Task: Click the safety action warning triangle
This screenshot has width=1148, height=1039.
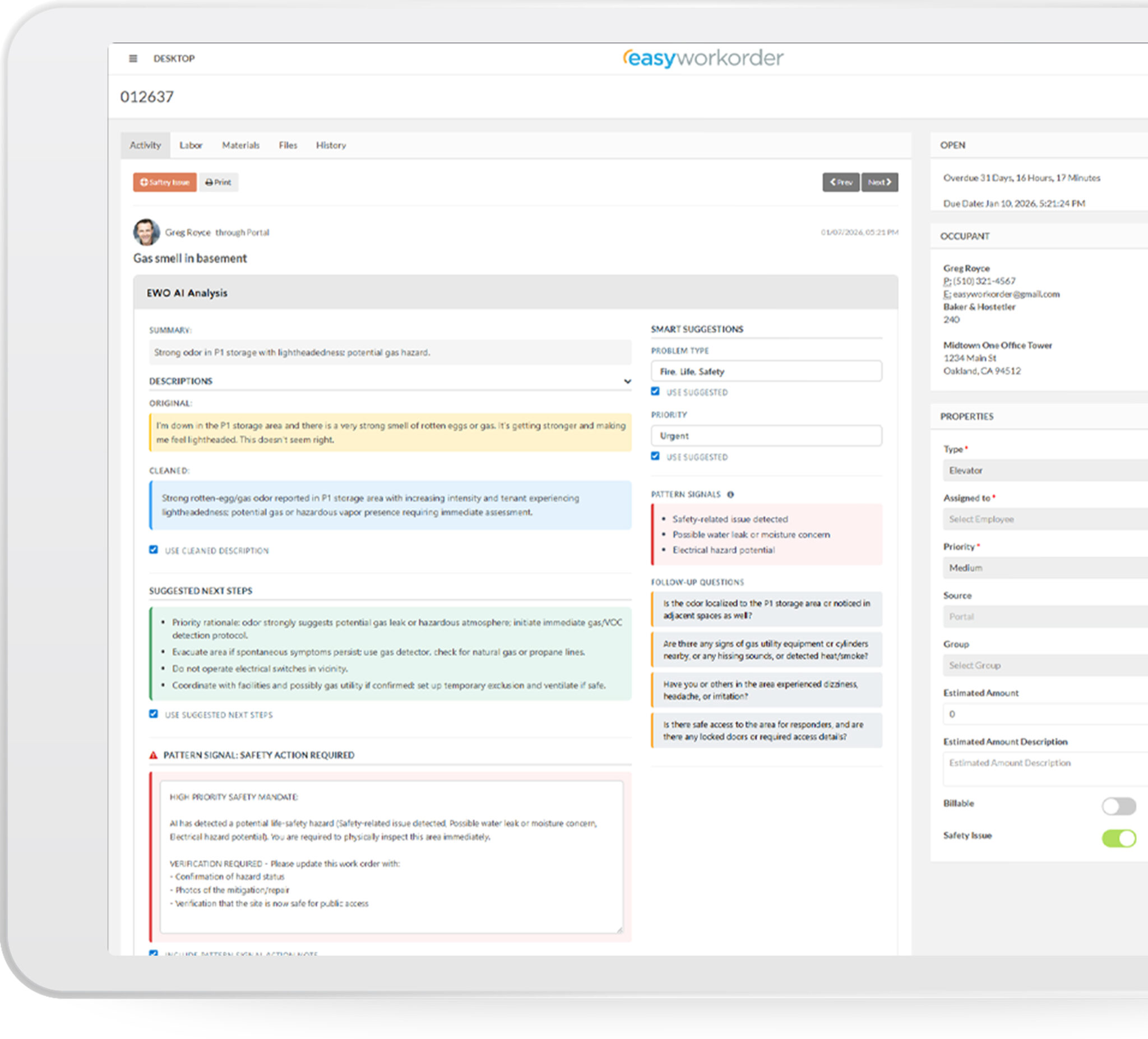Action: [x=153, y=755]
